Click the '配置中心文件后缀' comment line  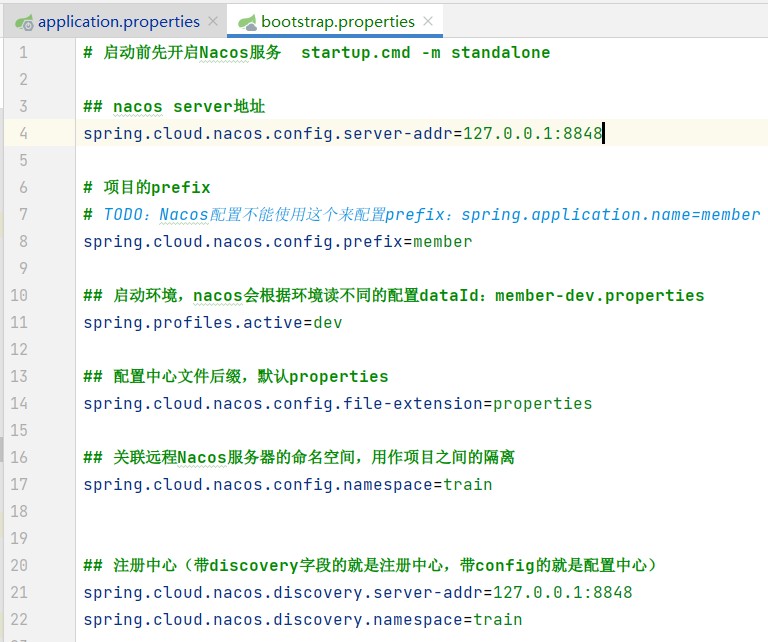(236, 376)
